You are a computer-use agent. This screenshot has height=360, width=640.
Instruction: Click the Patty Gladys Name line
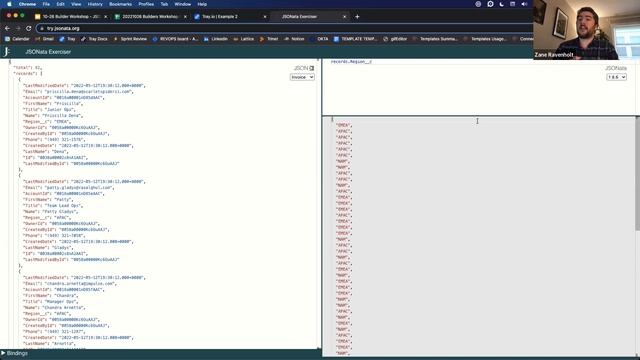pos(51,211)
